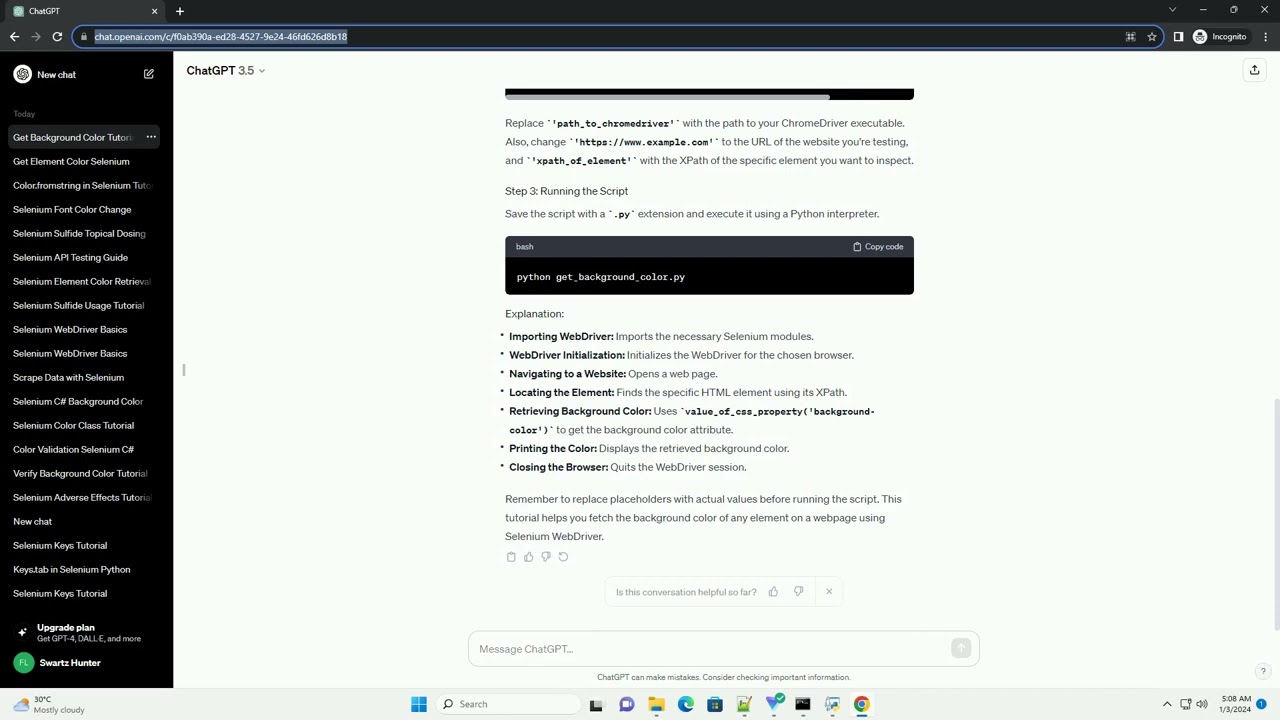The height and width of the screenshot is (720, 1280).
Task: Click the Incognito profile indicator
Action: (1220, 37)
